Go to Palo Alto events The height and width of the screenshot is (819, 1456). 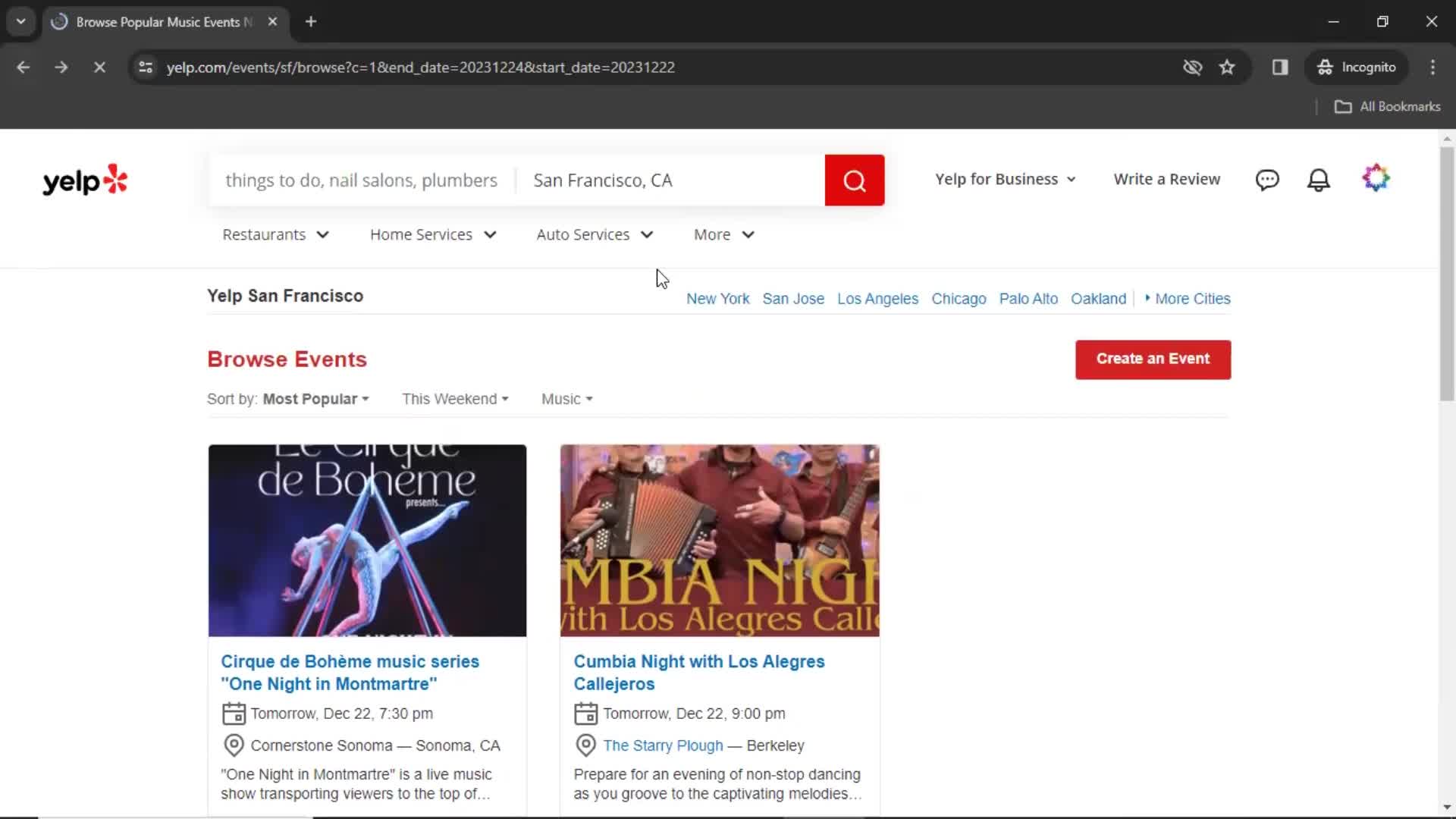[x=1028, y=299]
